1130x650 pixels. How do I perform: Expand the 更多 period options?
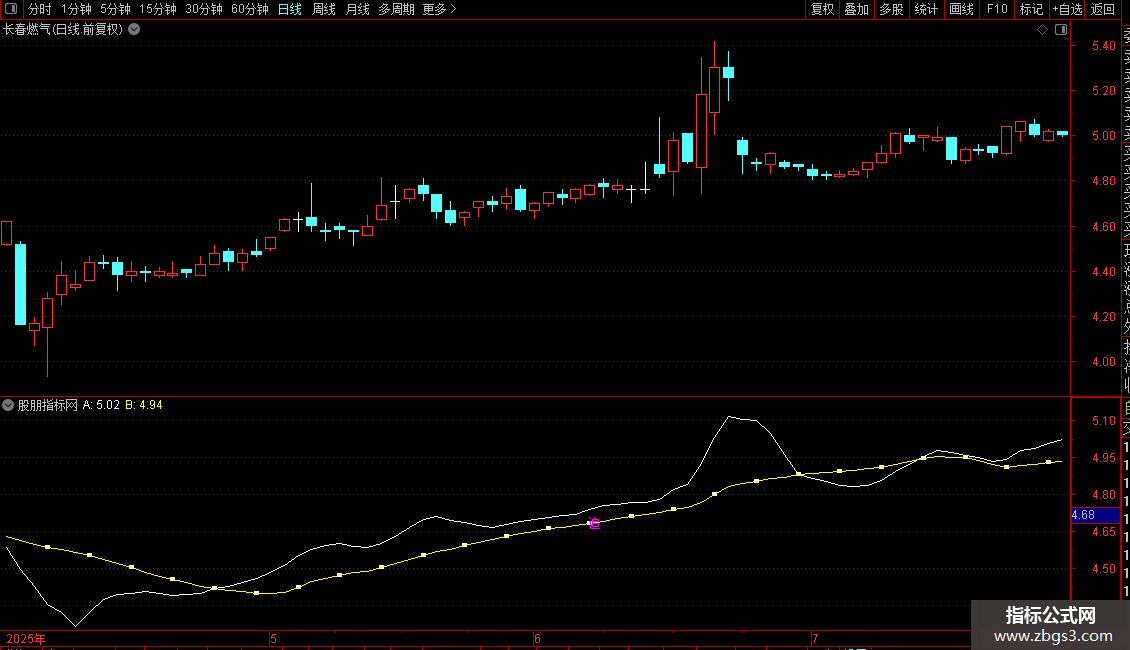tap(439, 9)
